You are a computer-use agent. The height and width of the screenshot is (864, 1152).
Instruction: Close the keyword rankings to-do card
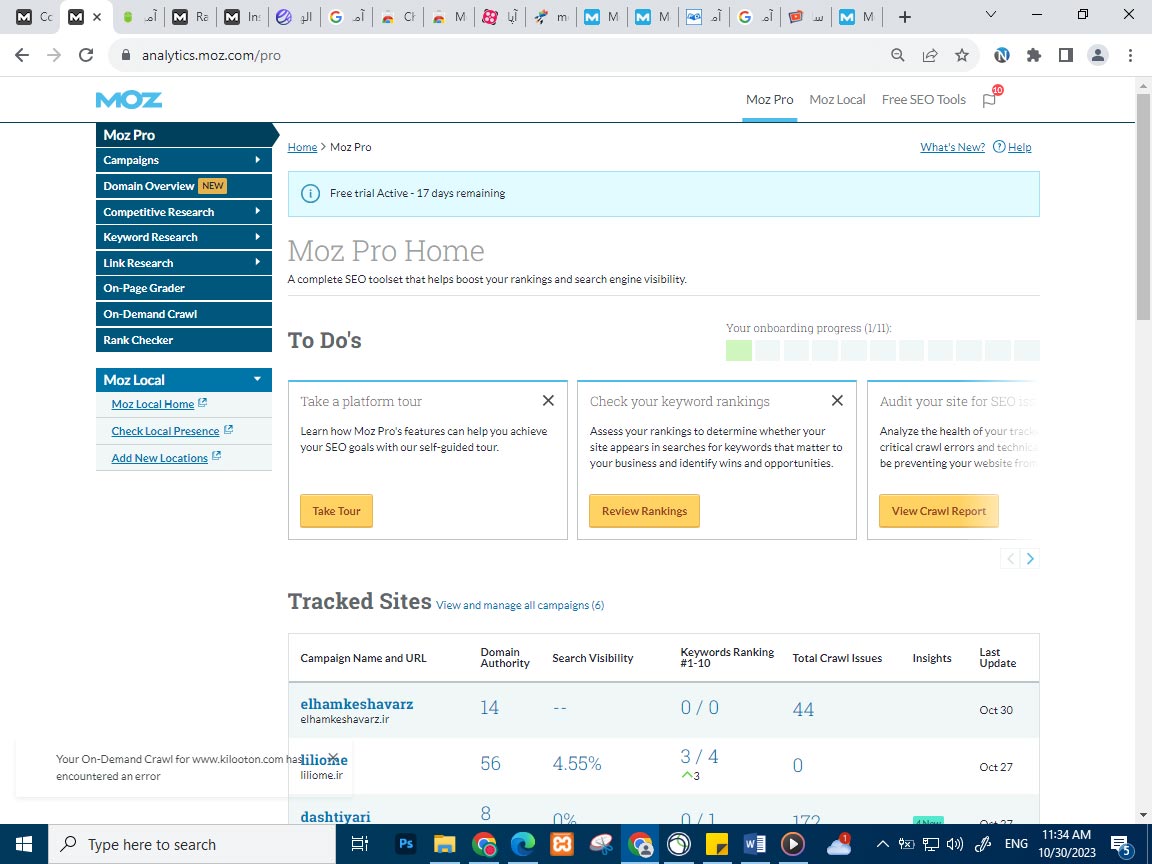pyautogui.click(x=837, y=401)
